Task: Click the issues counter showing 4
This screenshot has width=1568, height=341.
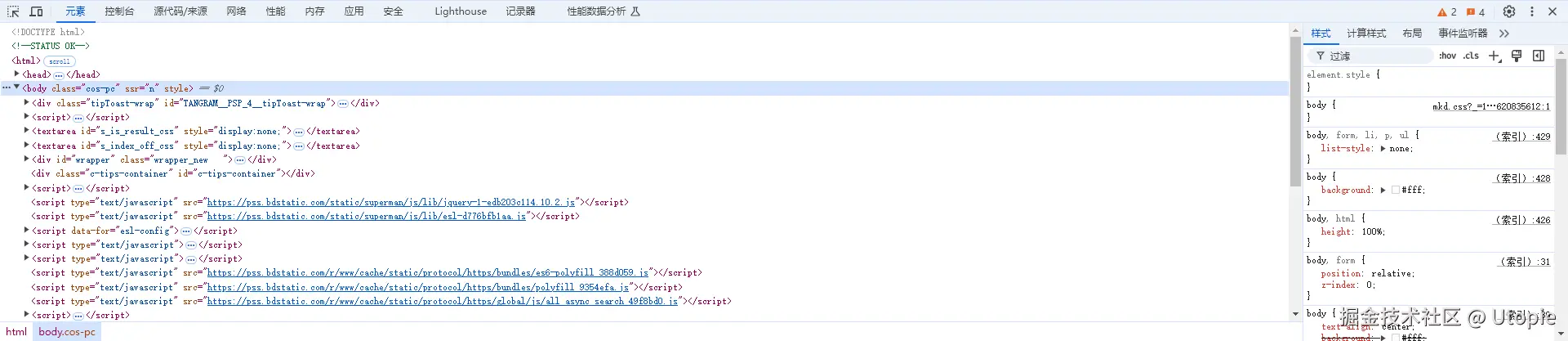Action: pyautogui.click(x=1476, y=11)
